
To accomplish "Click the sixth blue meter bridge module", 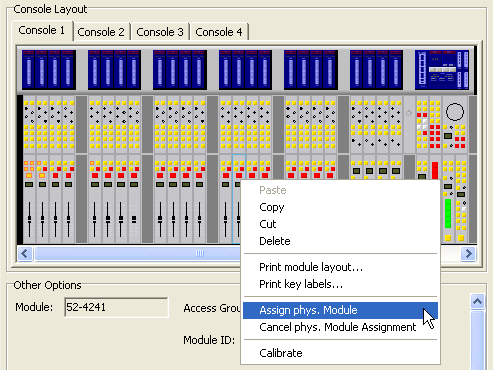I will pos(376,70).
